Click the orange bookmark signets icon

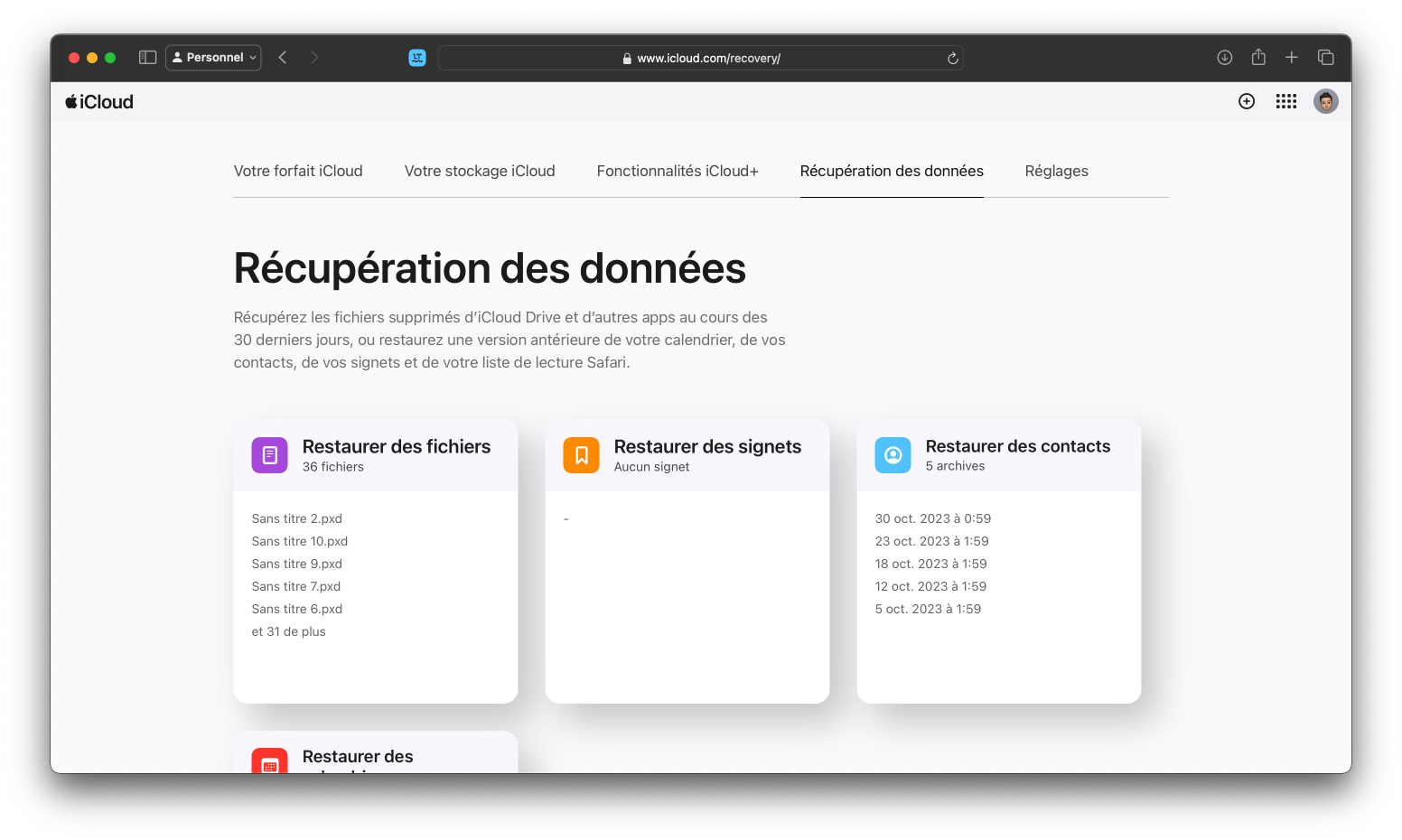(581, 455)
